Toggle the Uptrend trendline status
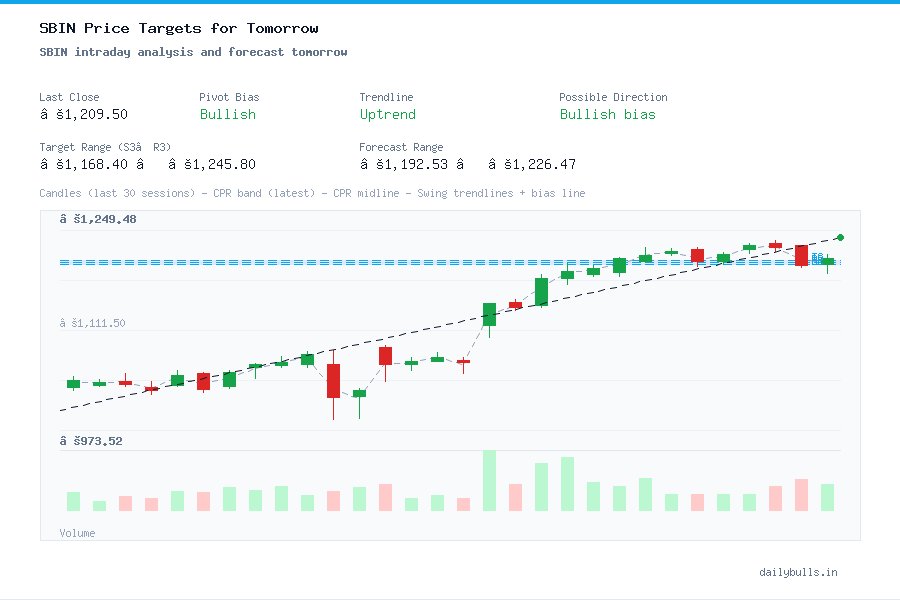This screenshot has width=900, height=600. 387,115
